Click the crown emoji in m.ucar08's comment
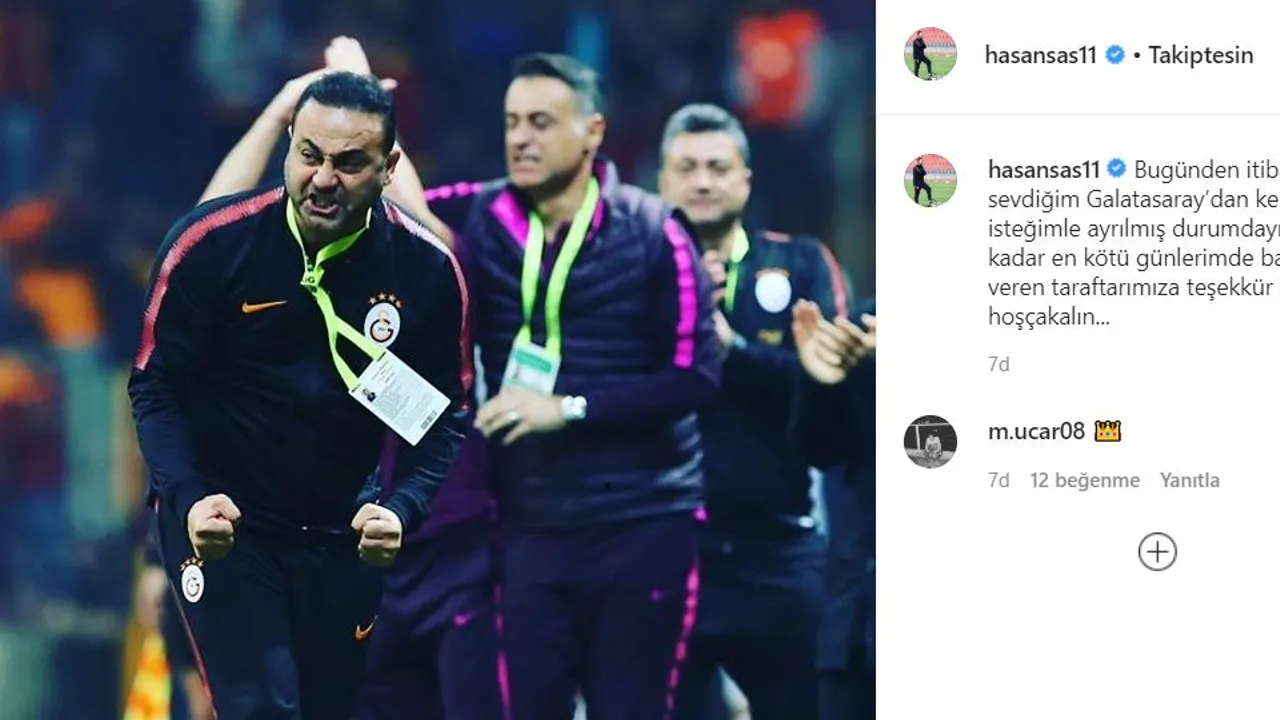 tap(1107, 431)
